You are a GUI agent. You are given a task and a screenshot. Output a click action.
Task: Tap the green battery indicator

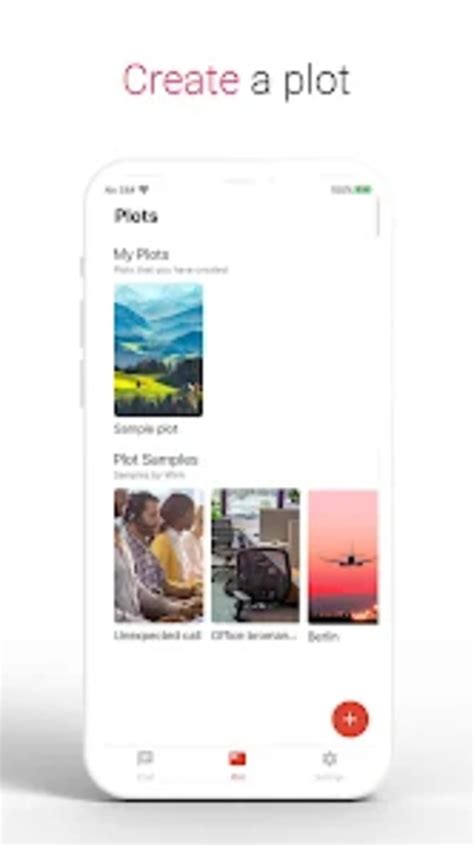(364, 190)
